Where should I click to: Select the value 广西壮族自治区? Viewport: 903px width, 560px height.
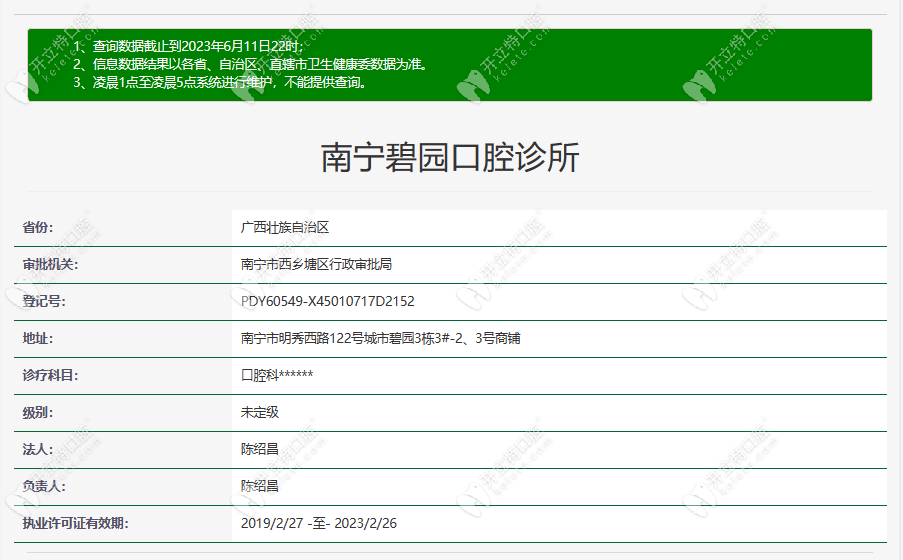pos(284,228)
